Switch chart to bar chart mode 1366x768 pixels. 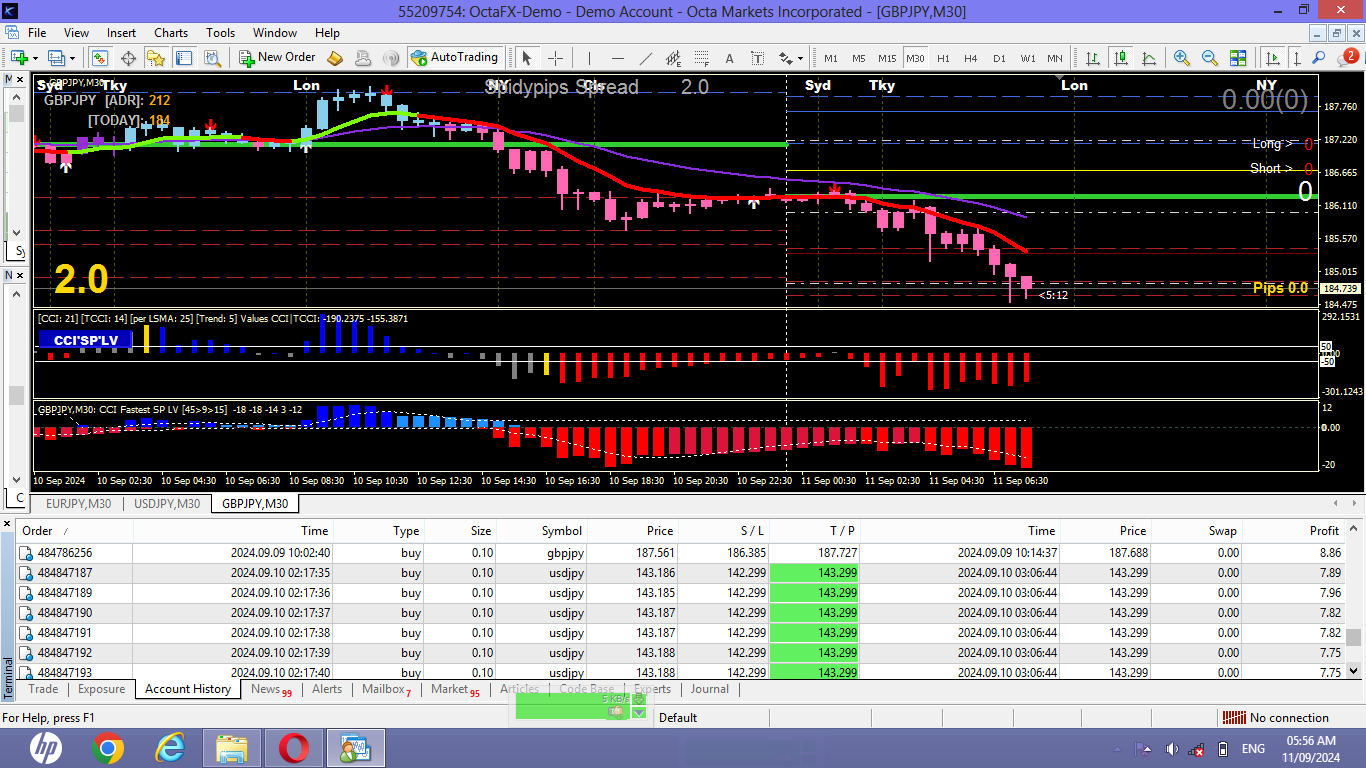[1093, 58]
